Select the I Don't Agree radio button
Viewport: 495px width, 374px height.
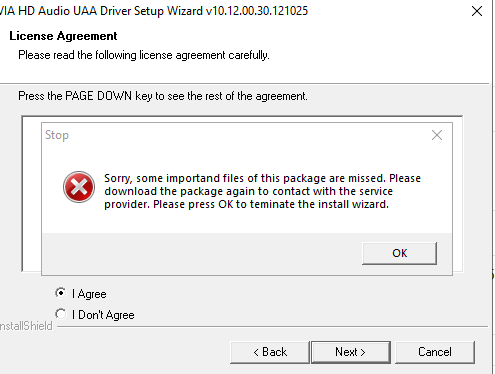tap(60, 314)
